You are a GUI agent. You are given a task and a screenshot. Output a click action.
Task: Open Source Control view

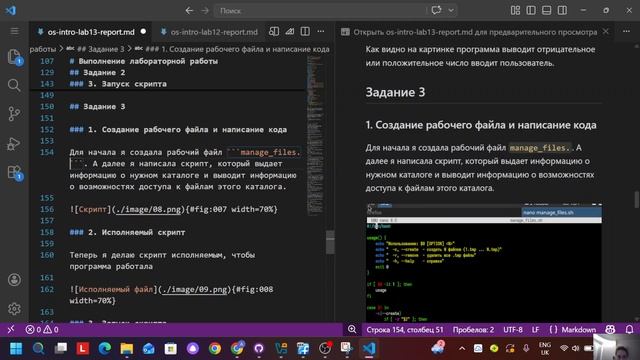(x=14, y=114)
